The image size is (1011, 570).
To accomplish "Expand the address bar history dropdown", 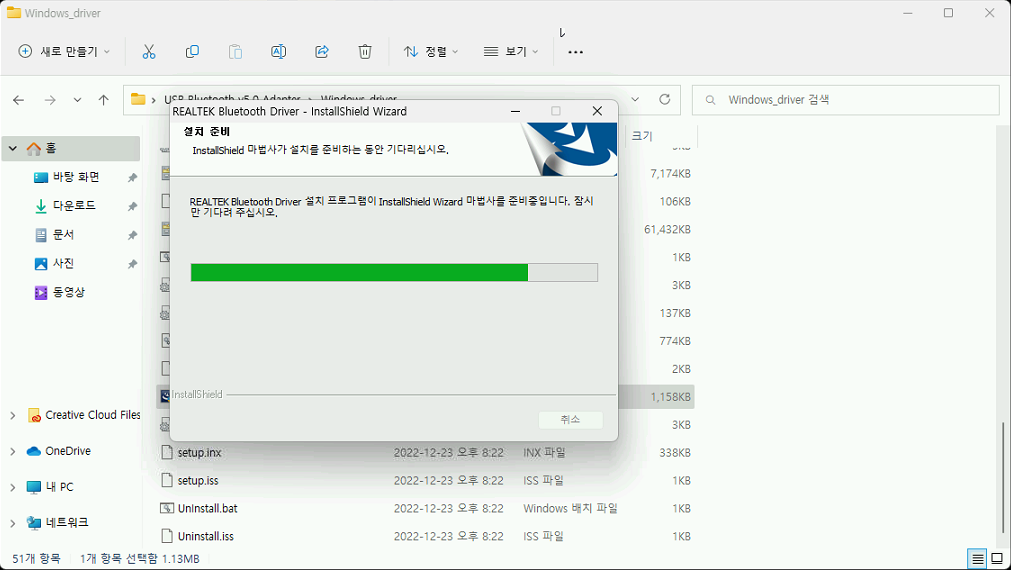I will (x=635, y=99).
